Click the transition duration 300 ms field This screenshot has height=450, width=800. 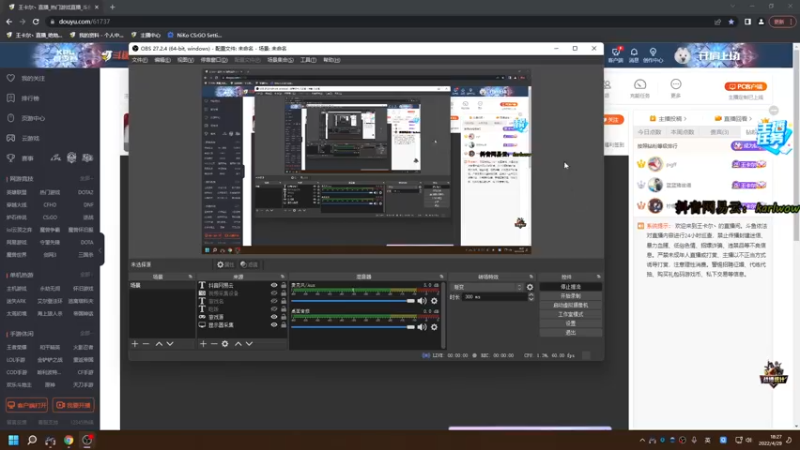(x=495, y=297)
